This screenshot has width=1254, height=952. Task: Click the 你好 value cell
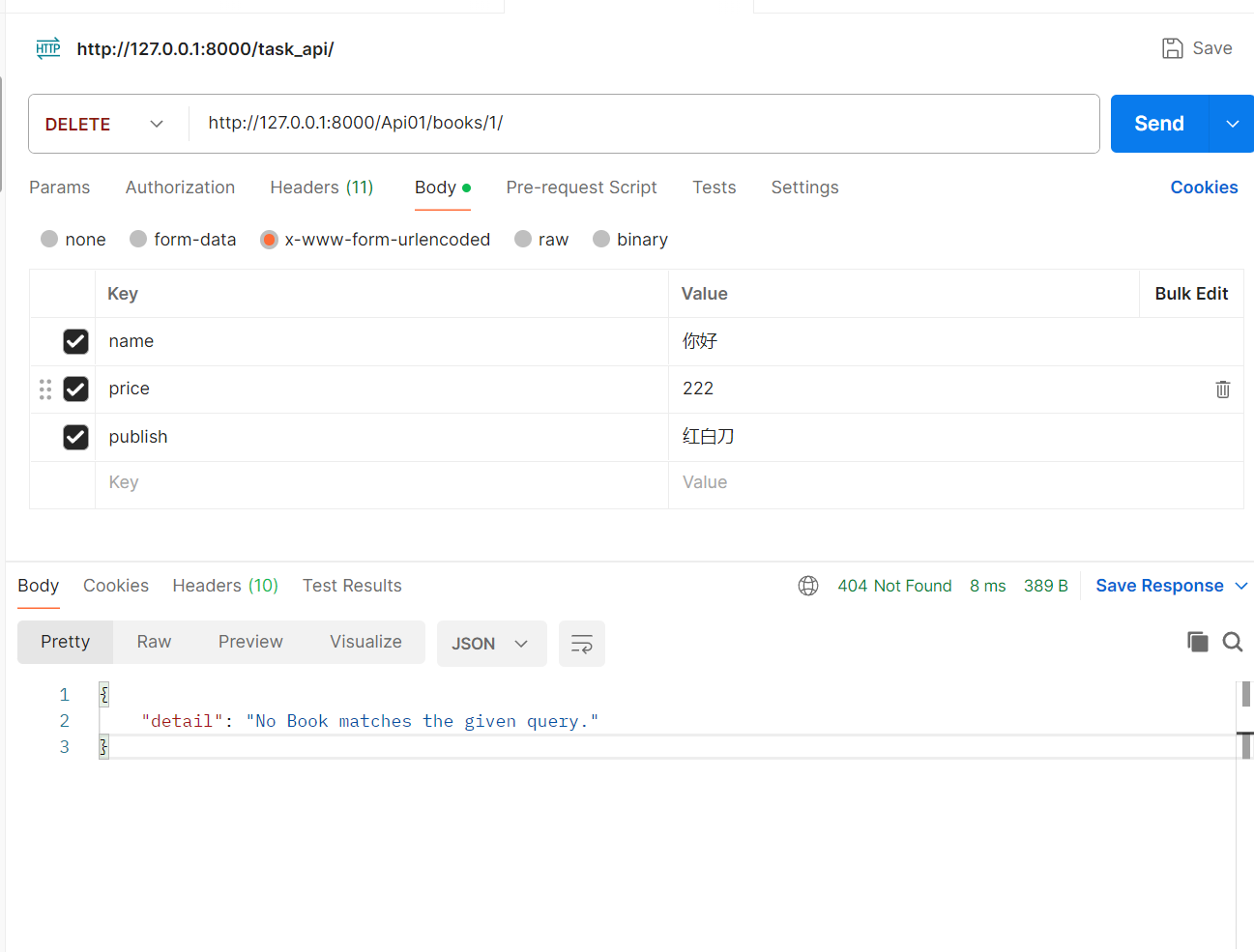click(x=955, y=341)
